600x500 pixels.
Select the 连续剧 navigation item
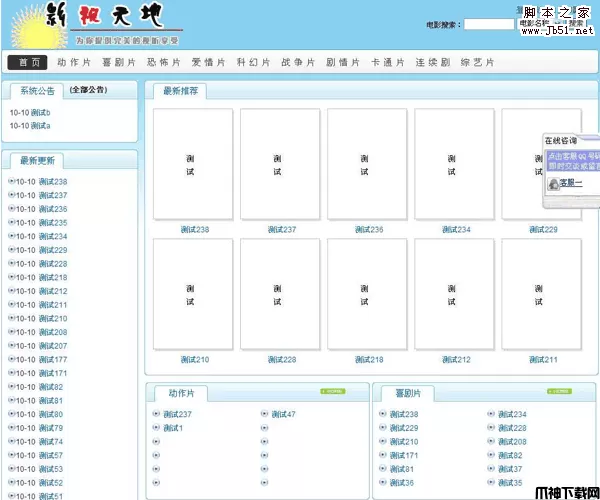(x=432, y=62)
